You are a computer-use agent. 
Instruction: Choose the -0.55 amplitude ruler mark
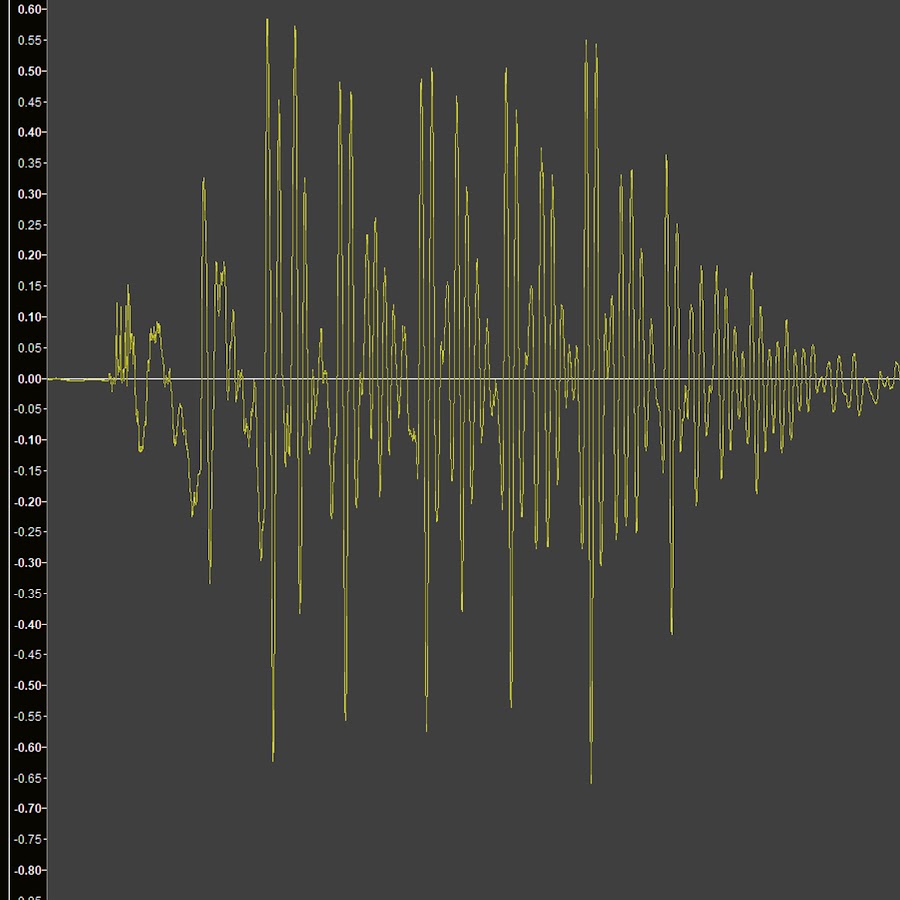(28, 717)
